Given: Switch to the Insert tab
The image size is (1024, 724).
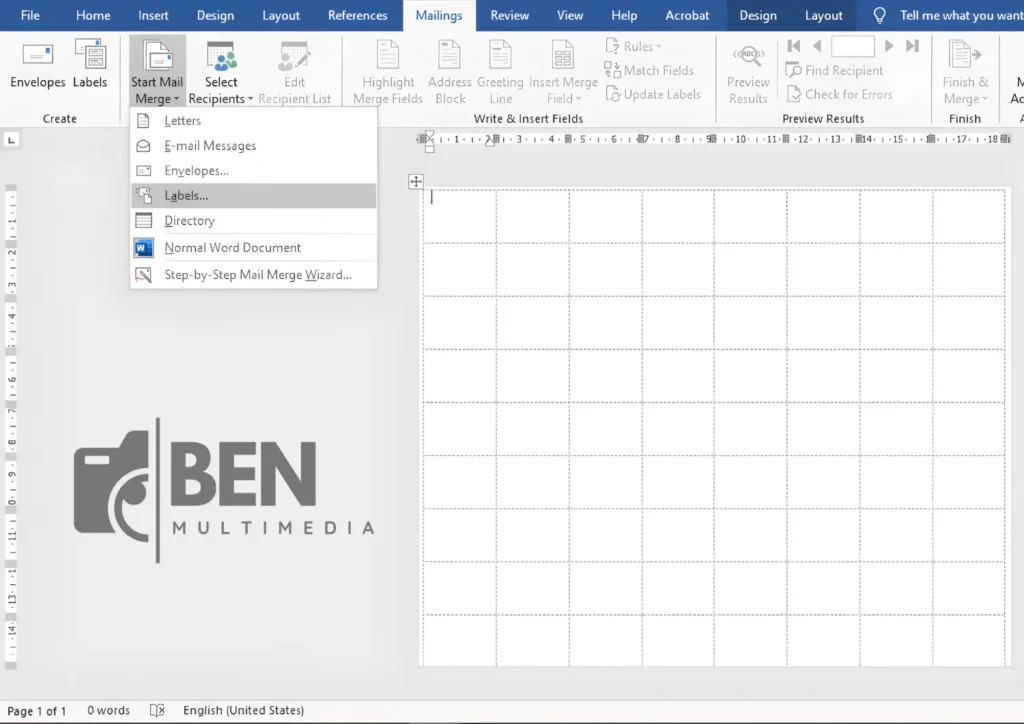Looking at the screenshot, I should [153, 15].
